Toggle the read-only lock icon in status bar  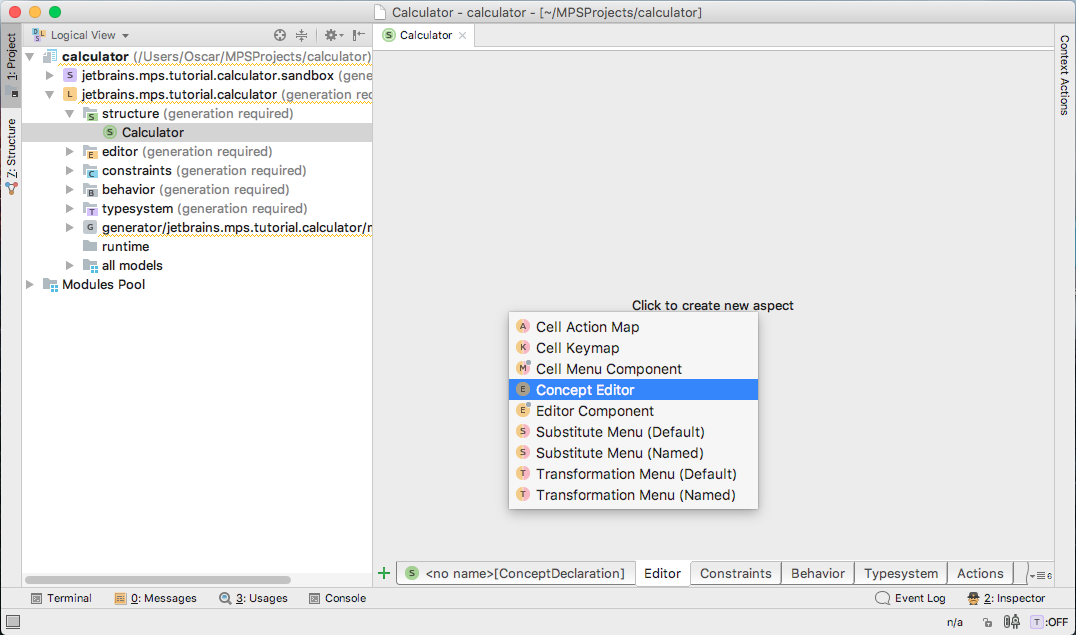click(x=987, y=622)
